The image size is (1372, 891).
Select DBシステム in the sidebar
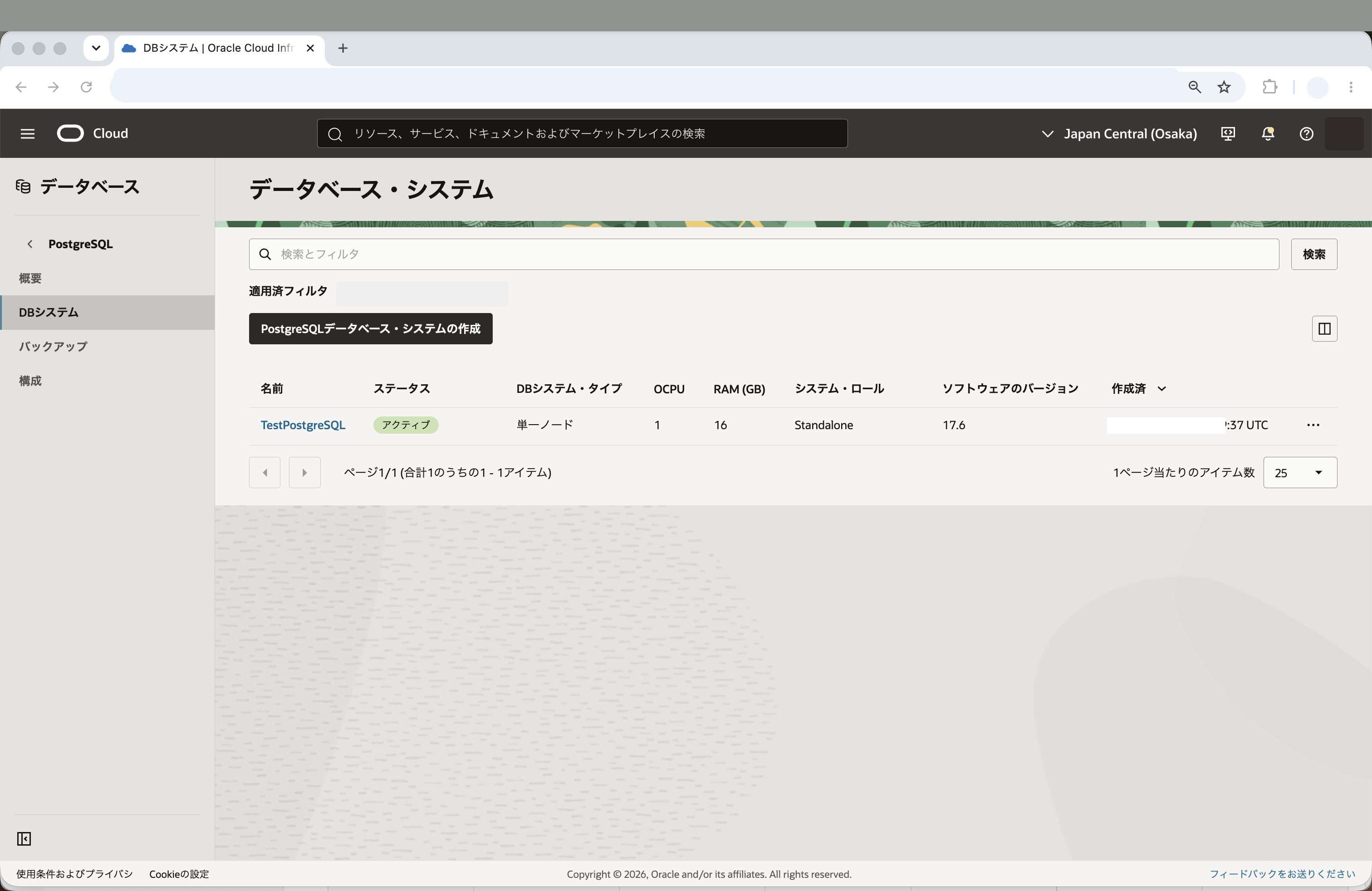(107, 313)
